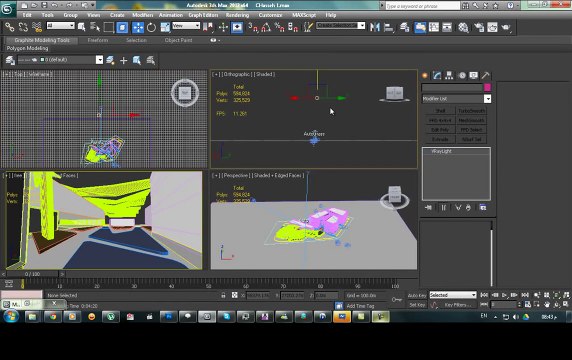The image size is (572, 360).
Task: Click the TurboSmooth modifier button
Action: 471,111
